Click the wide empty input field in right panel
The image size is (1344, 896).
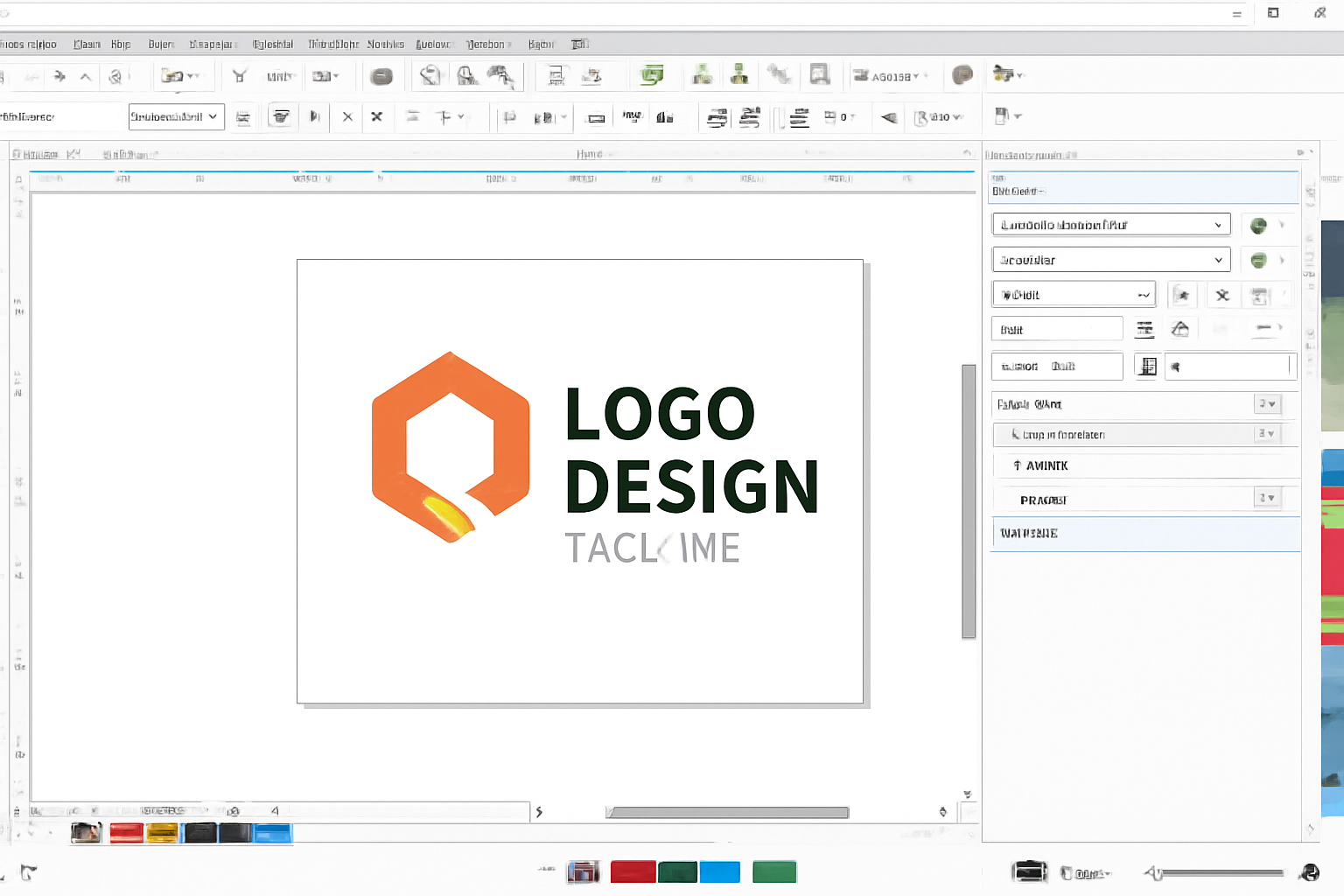[x=1230, y=367]
